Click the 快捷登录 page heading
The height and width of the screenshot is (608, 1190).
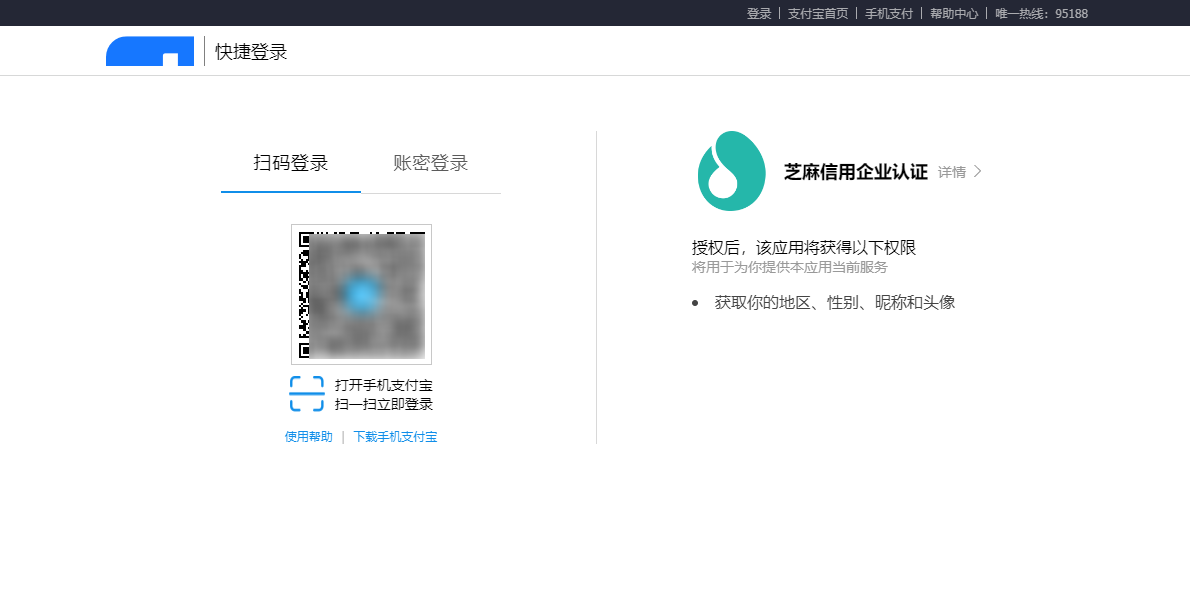251,52
